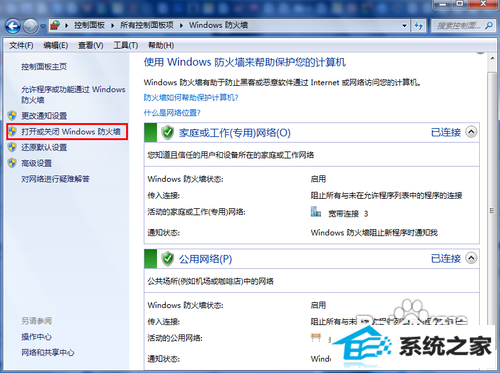Click shield icon beside 打开或关闭 Windows 防火墙
This screenshot has height=373, width=500.
point(12,131)
